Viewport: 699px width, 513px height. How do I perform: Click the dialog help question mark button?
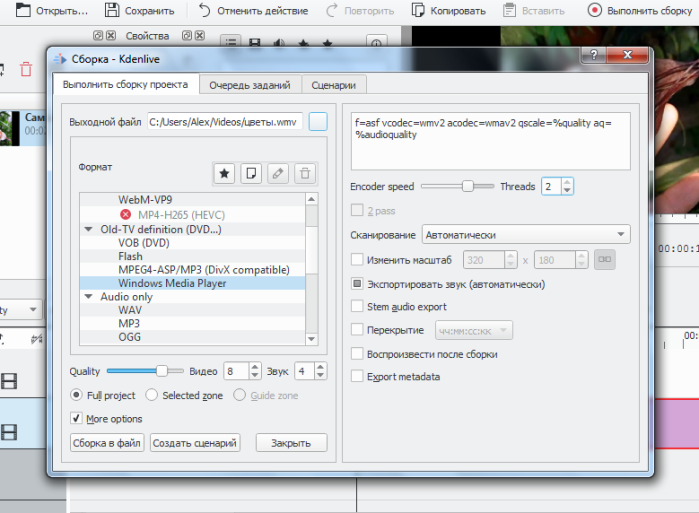(x=594, y=55)
